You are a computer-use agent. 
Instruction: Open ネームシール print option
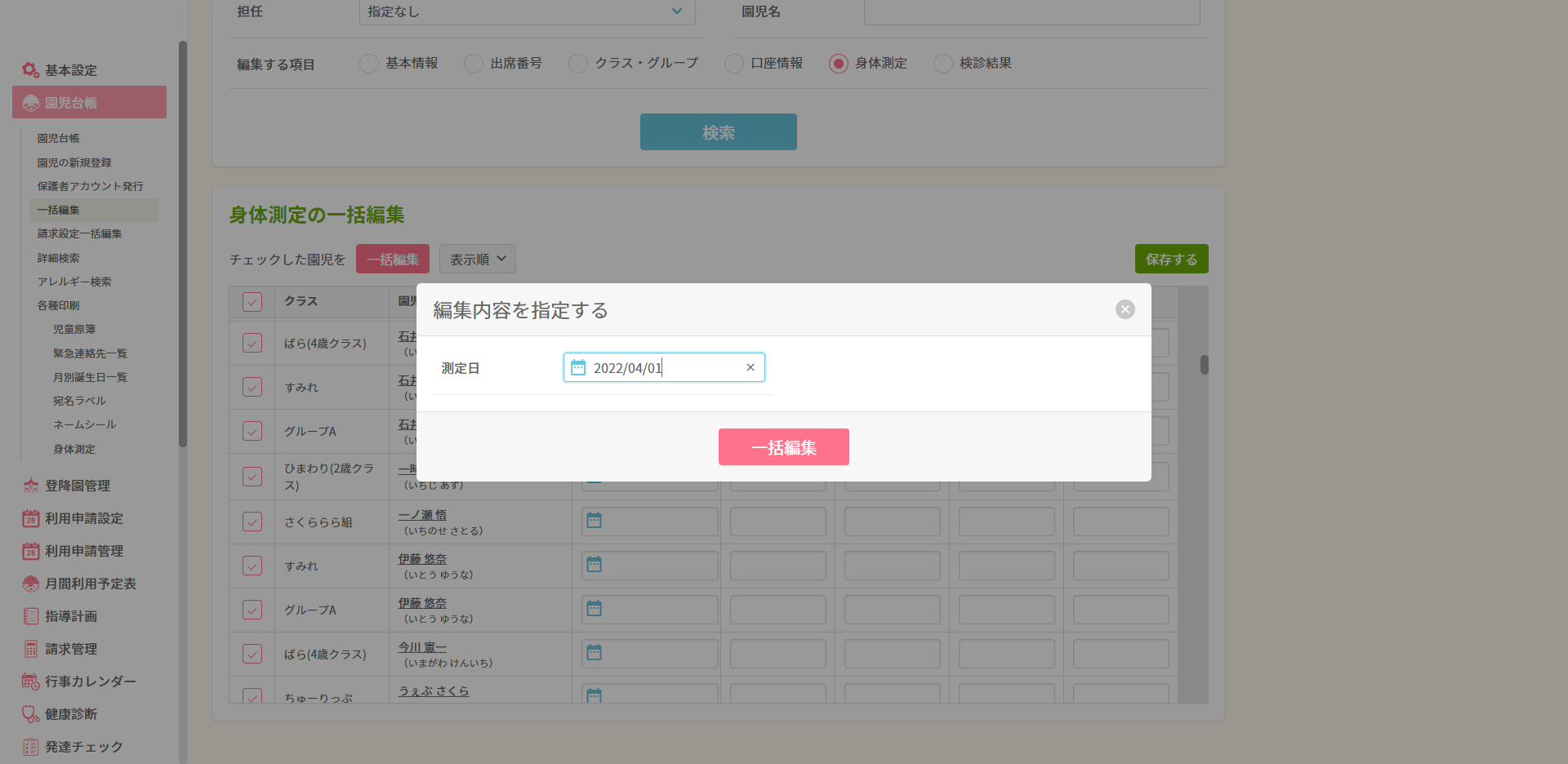85,425
